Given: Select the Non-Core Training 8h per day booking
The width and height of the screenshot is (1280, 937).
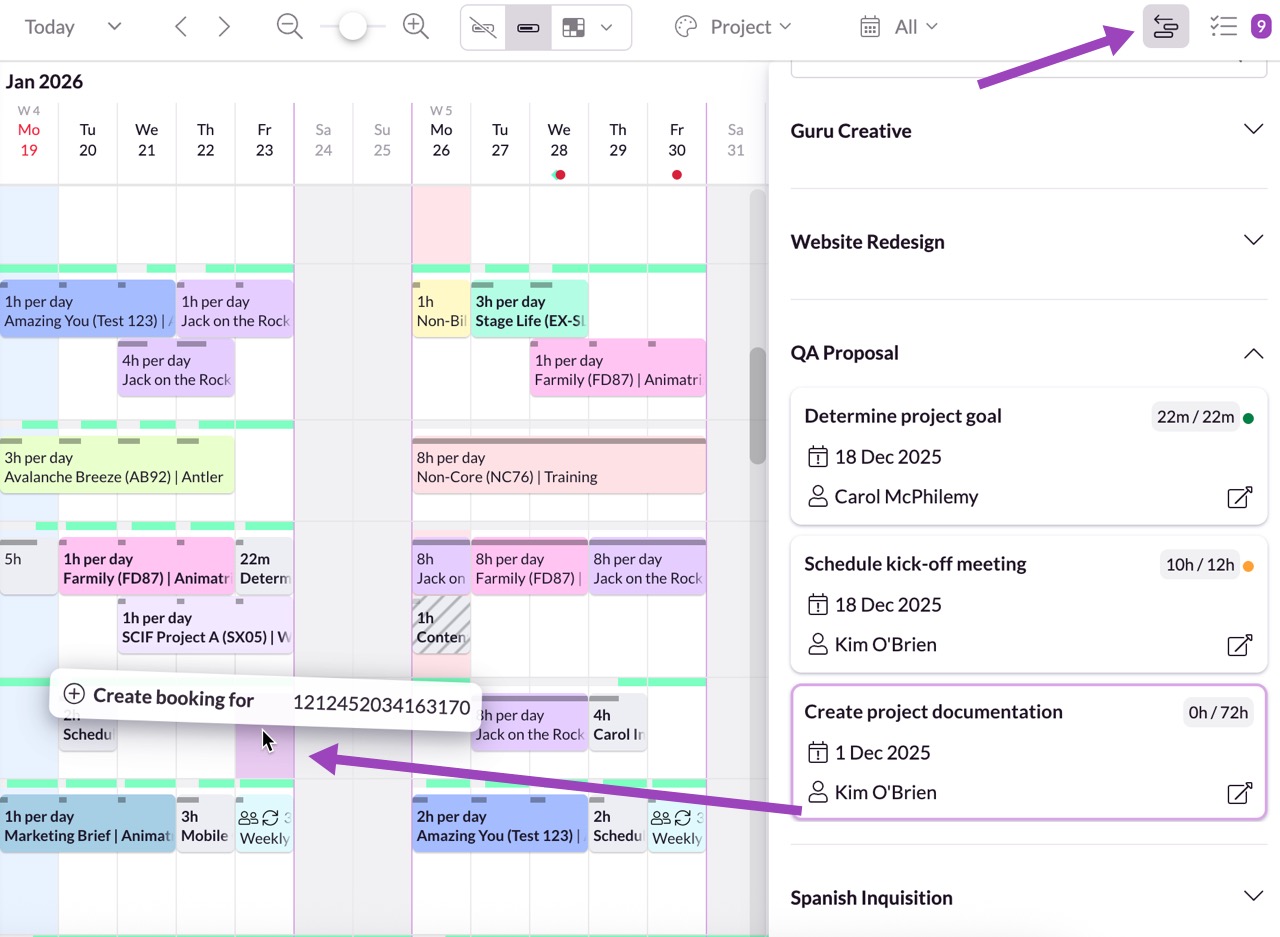Looking at the screenshot, I should coord(559,468).
